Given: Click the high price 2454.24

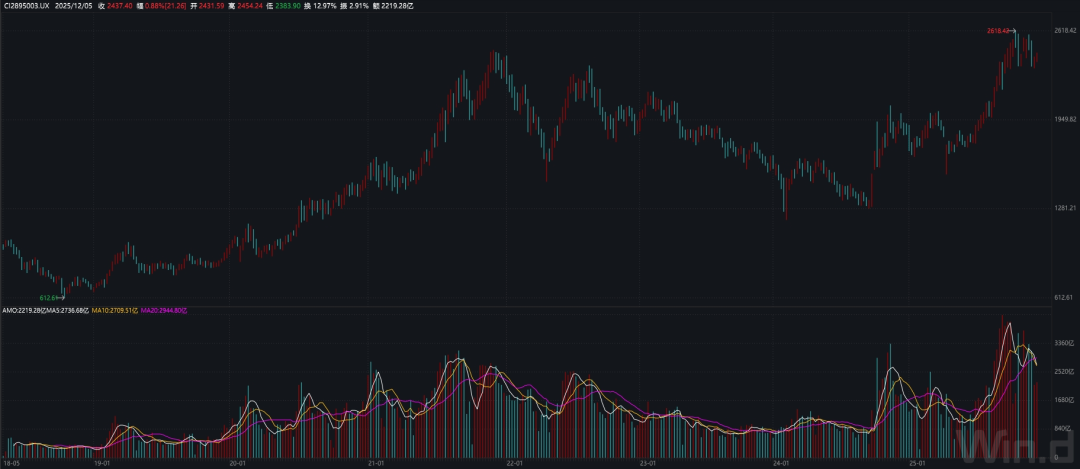Looking at the screenshot, I should pyautogui.click(x=250, y=5).
